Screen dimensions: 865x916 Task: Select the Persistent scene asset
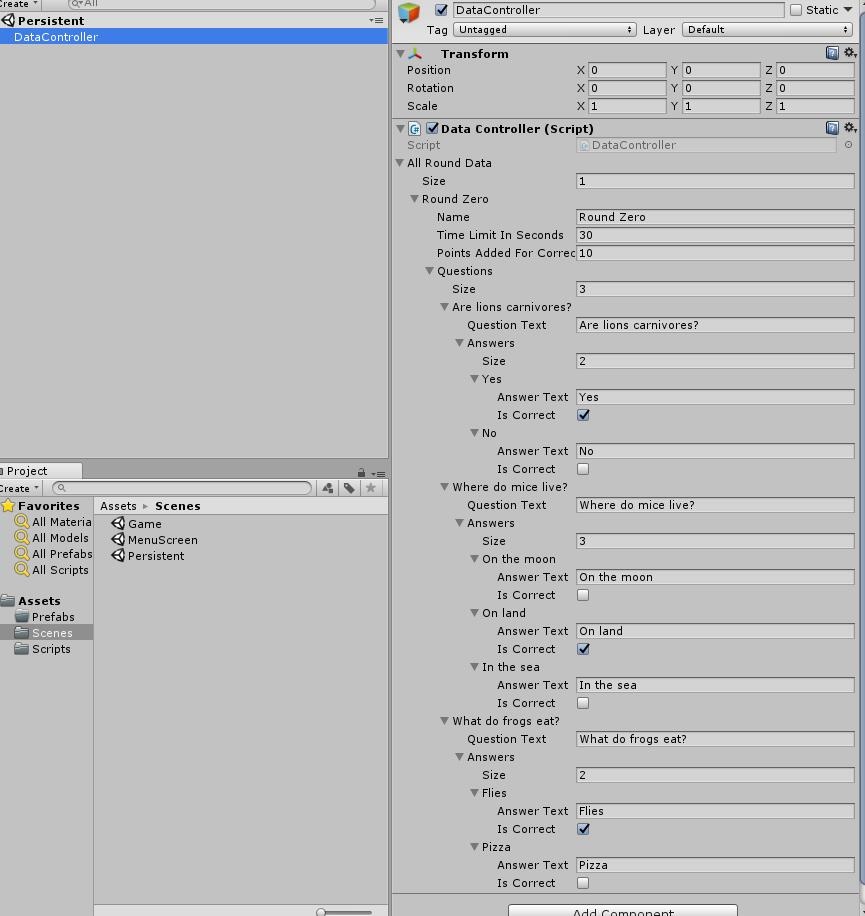click(x=148, y=556)
